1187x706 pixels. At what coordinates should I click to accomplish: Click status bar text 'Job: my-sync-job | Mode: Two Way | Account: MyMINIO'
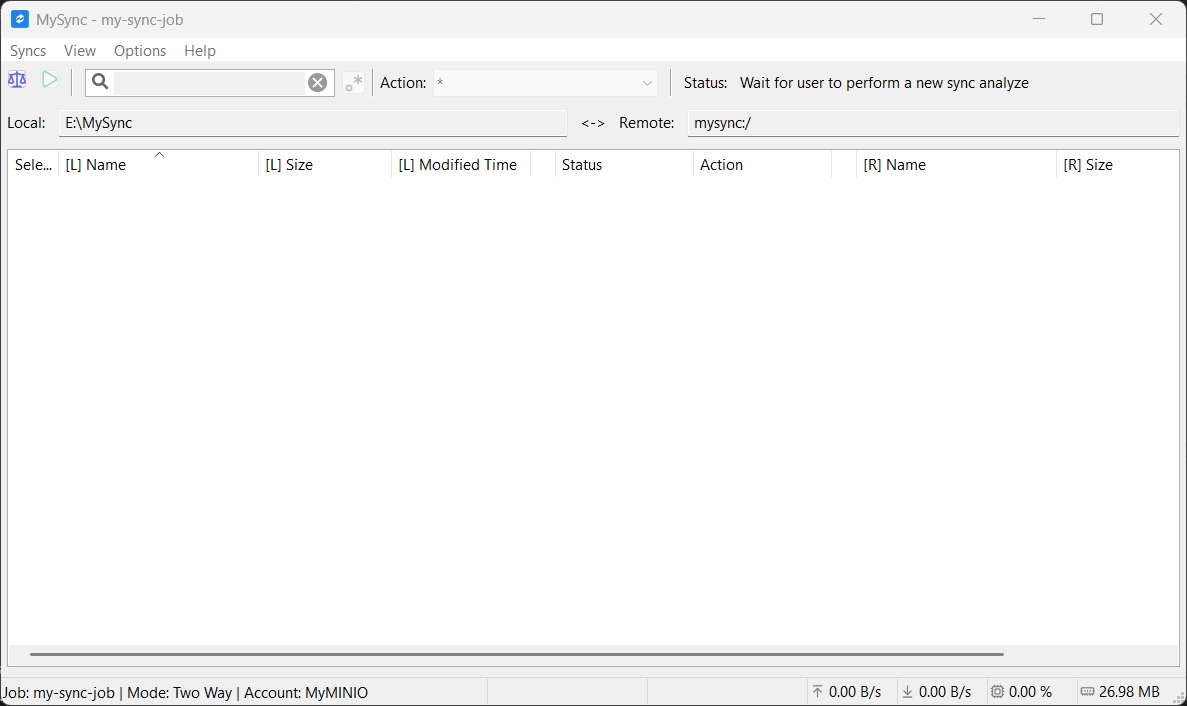pyautogui.click(x=185, y=692)
